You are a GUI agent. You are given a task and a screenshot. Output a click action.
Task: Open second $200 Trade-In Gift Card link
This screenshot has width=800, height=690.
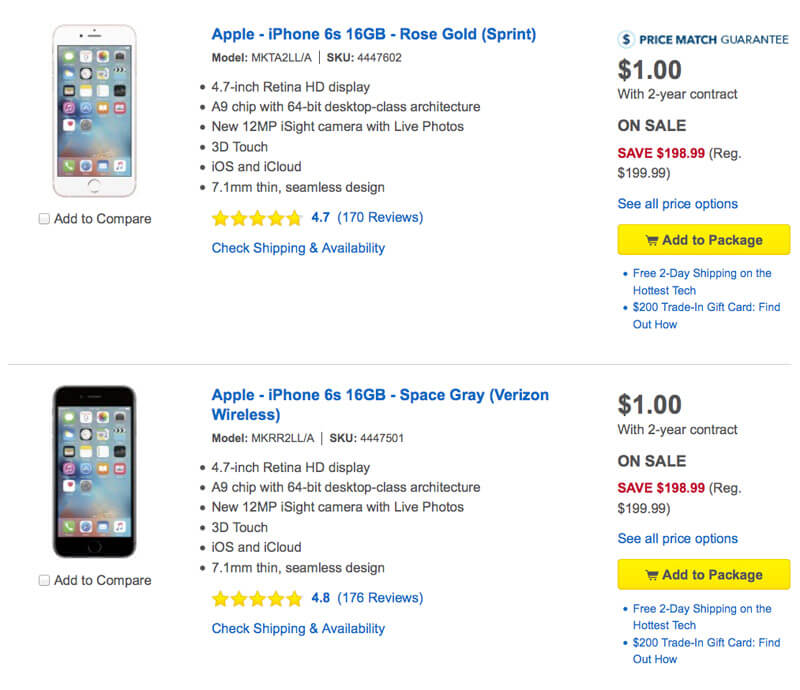pyautogui.click(x=706, y=643)
